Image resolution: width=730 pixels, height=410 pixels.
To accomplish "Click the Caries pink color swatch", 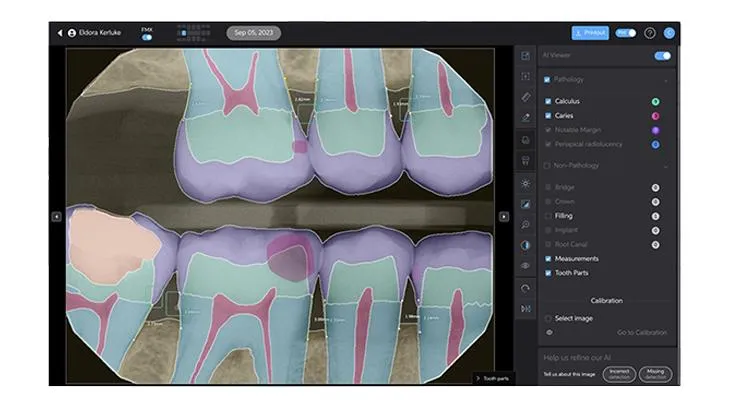I will (x=655, y=116).
